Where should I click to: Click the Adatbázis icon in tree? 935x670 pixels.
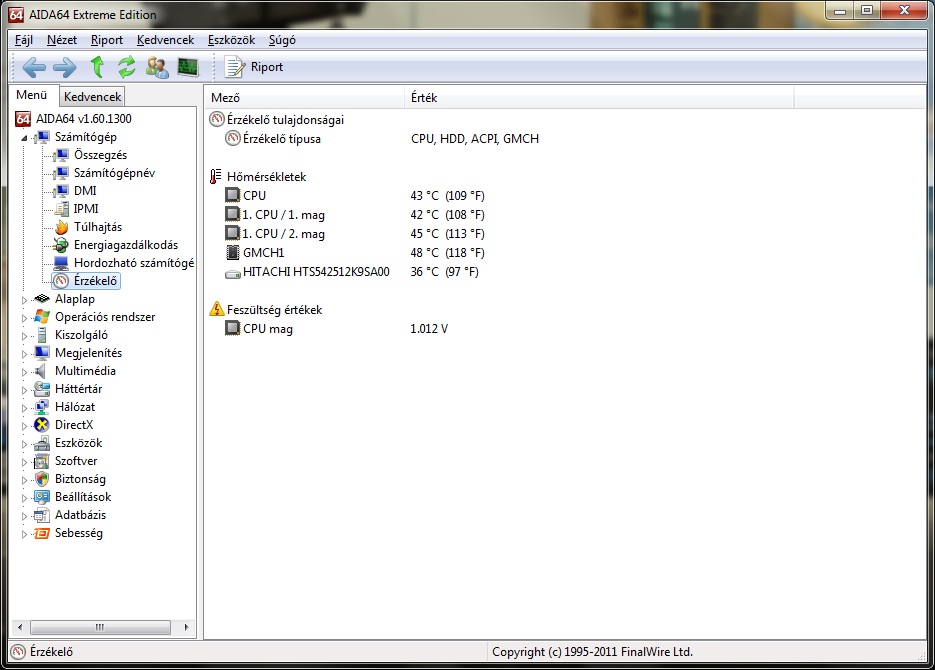tap(42, 515)
